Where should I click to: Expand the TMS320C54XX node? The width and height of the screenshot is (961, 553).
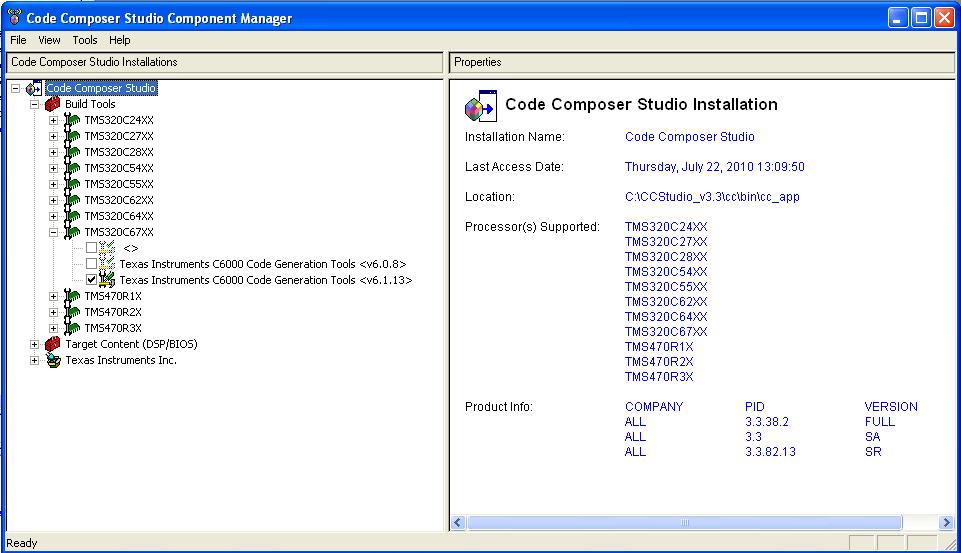click(53, 168)
